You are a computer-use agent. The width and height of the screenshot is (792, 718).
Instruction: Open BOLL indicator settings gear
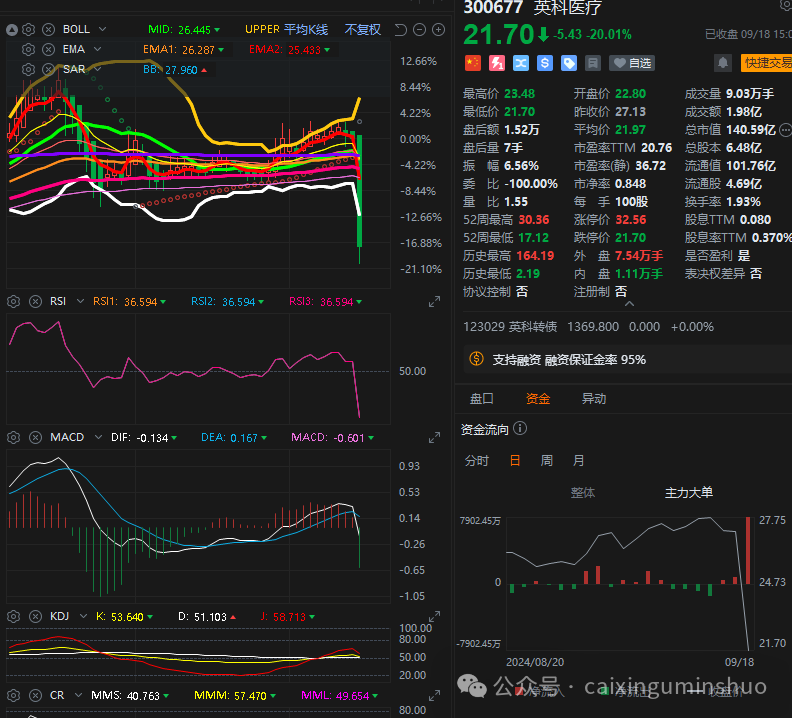click(x=31, y=29)
